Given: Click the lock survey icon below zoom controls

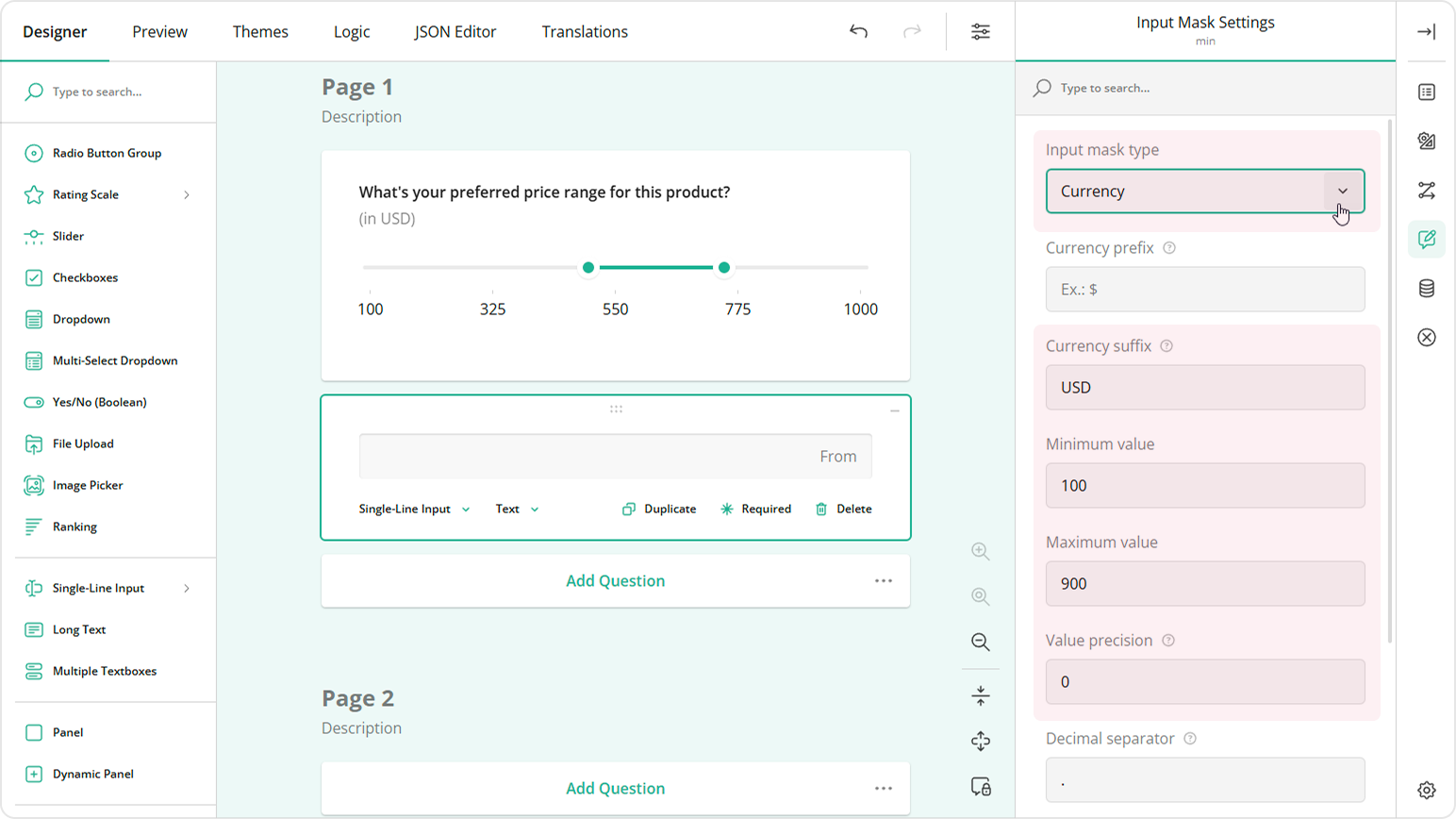Looking at the screenshot, I should tap(980, 788).
